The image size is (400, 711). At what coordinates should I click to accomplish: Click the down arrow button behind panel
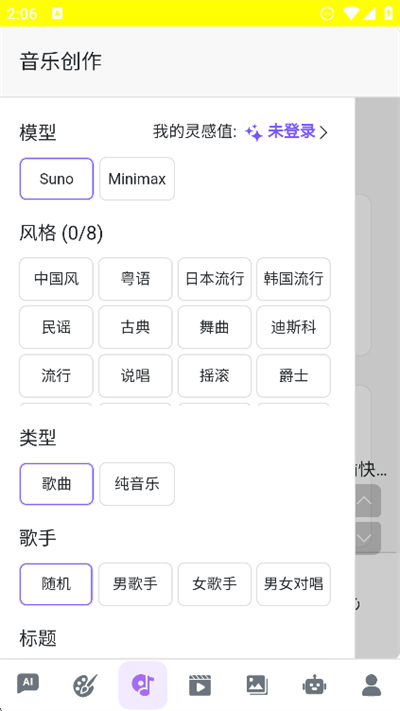click(365, 538)
